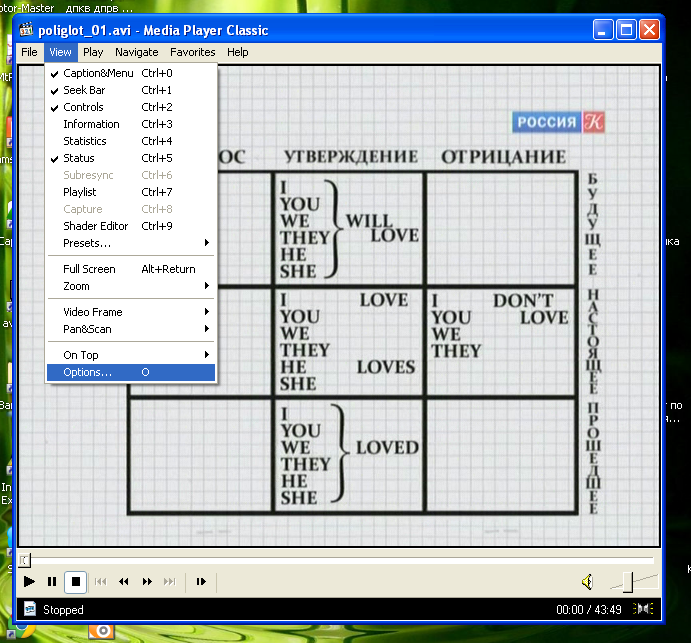The height and width of the screenshot is (643, 691).
Task: Click the Play button
Action: click(29, 582)
